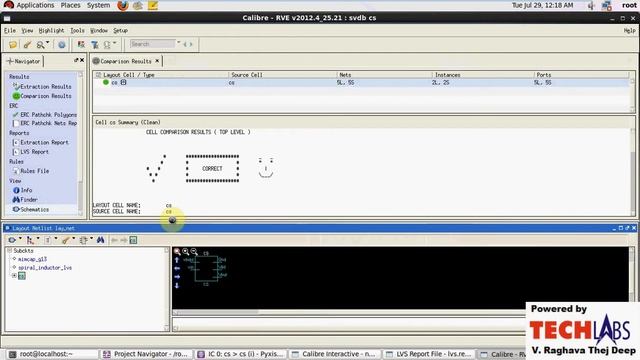Open the Help menu

(x=629, y=31)
